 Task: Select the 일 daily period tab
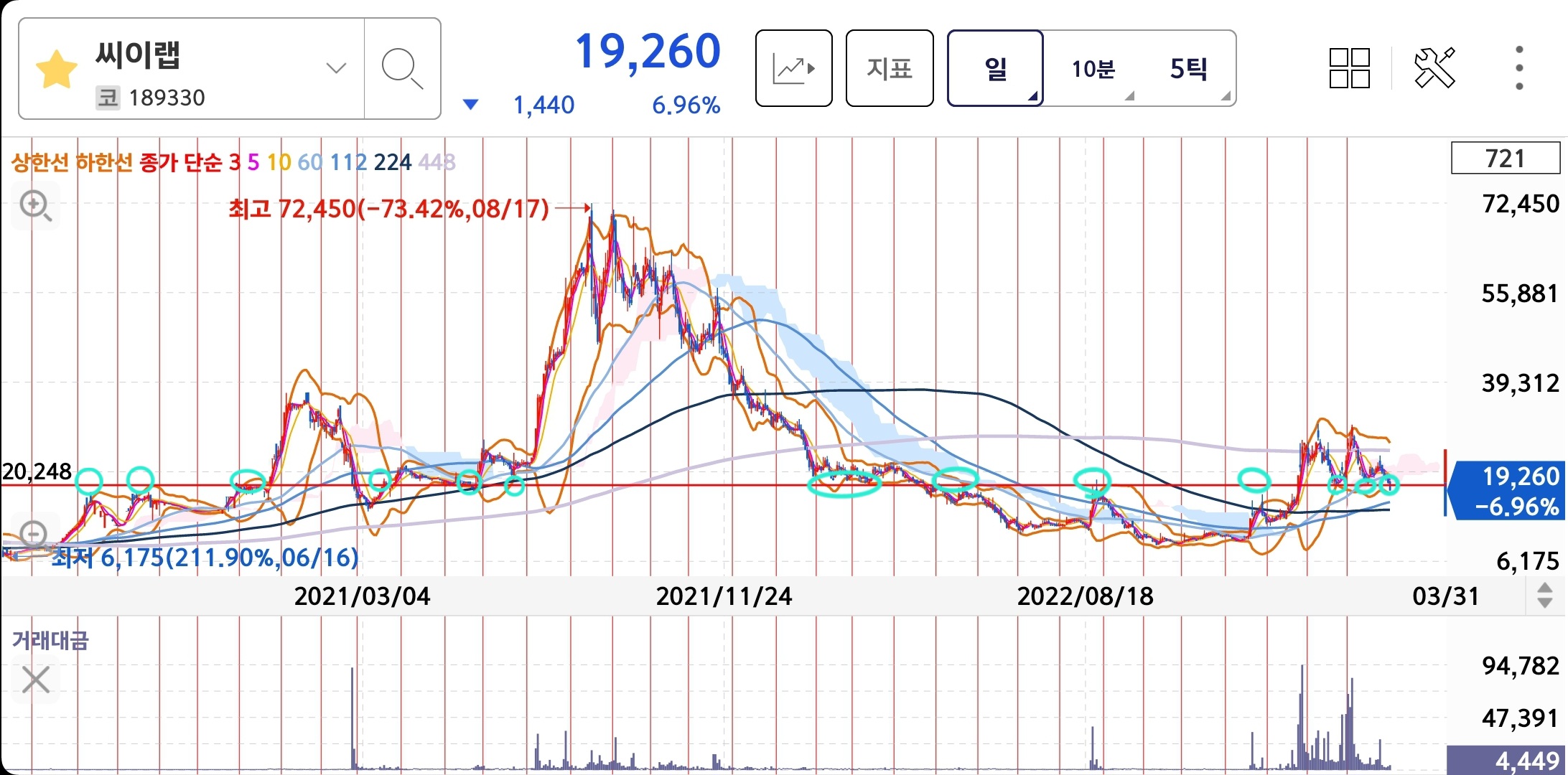pyautogui.click(x=995, y=68)
